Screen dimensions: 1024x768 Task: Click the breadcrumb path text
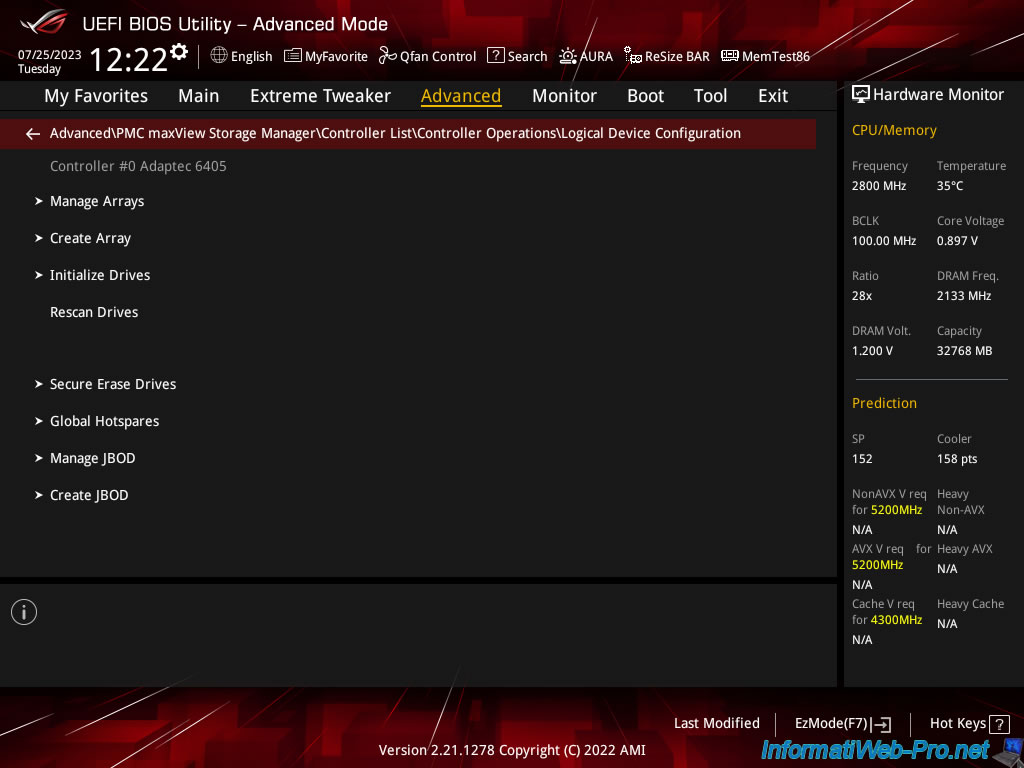[395, 133]
